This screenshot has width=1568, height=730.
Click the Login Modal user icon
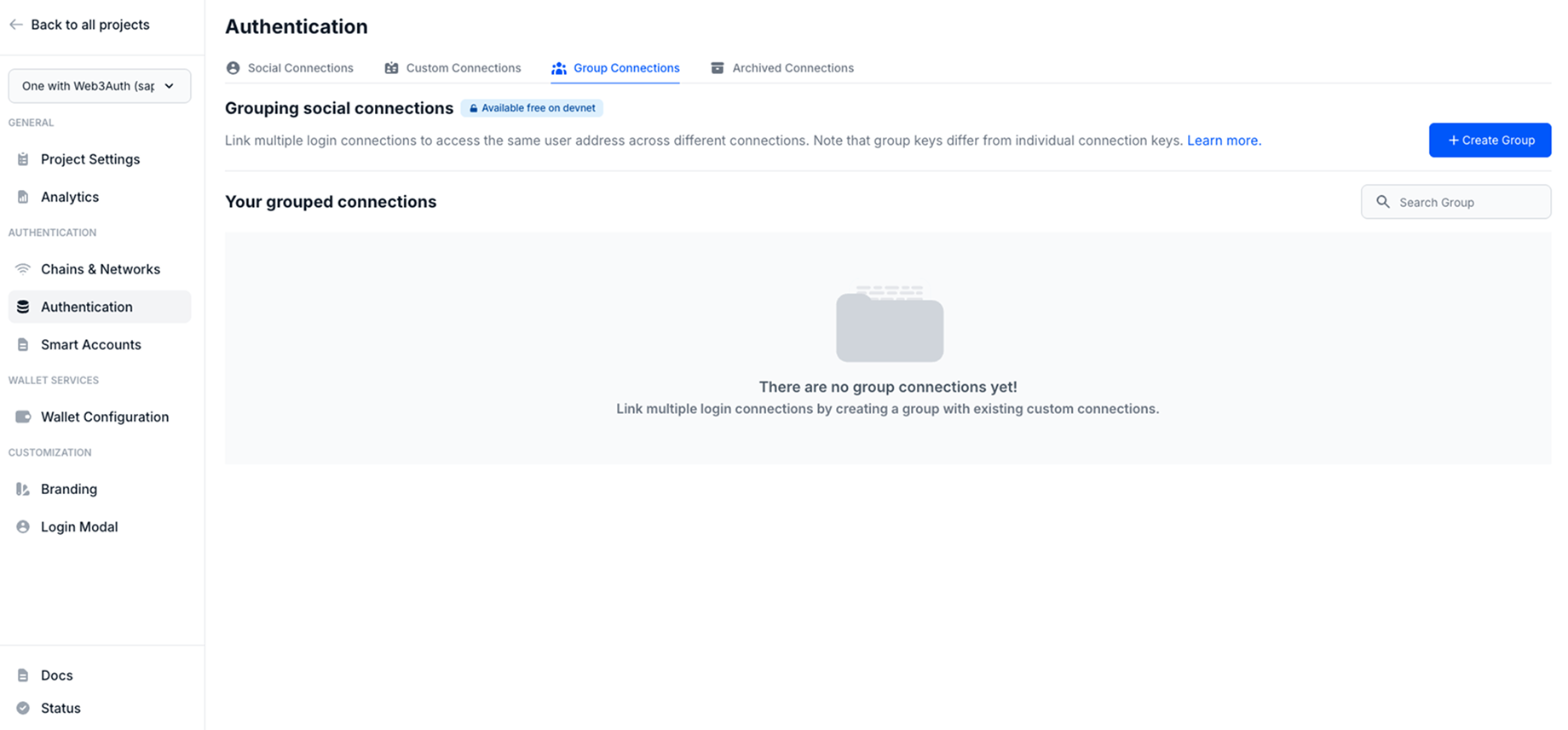[22, 526]
